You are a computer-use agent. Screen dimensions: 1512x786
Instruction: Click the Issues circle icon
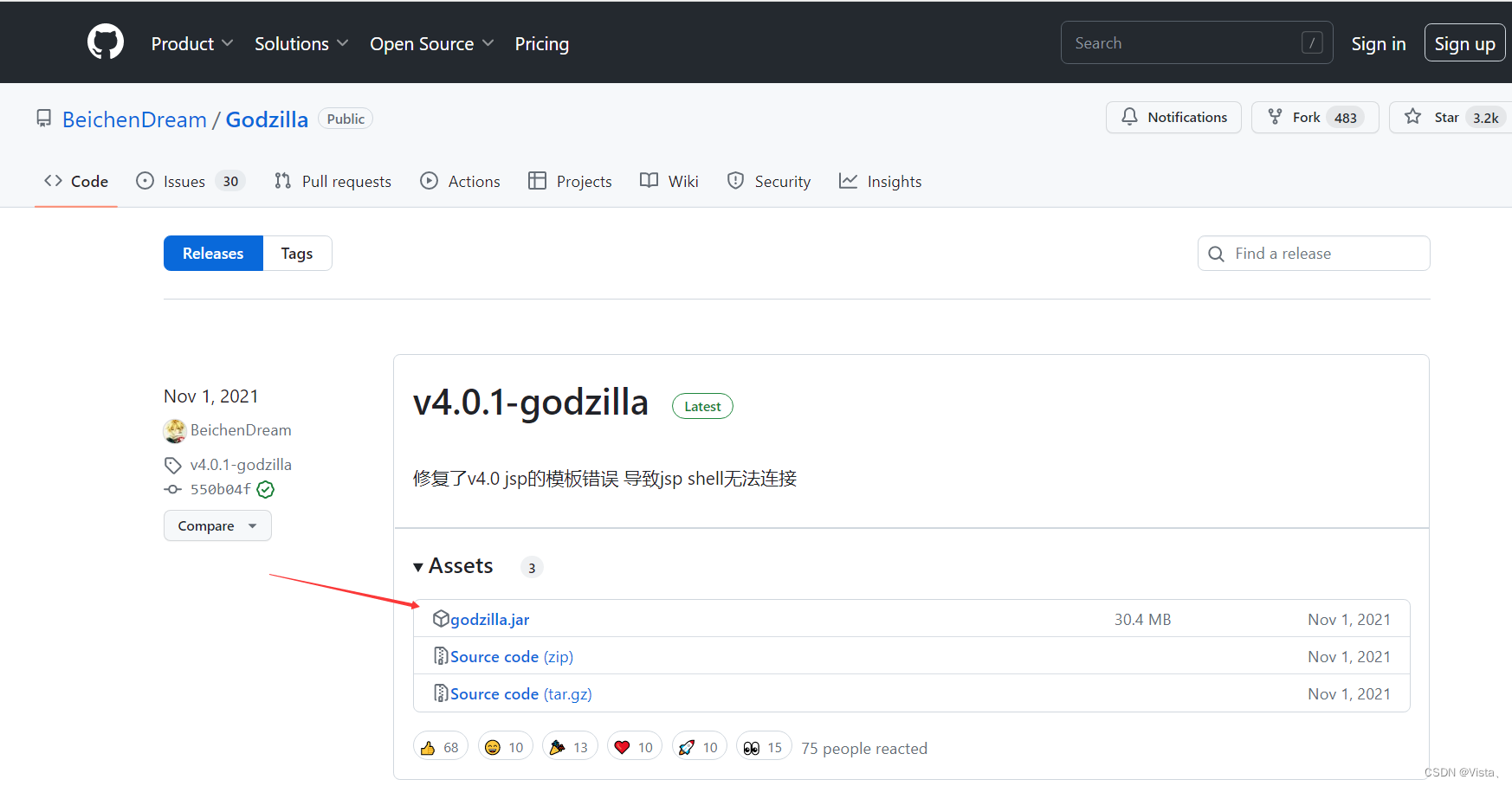click(x=145, y=181)
